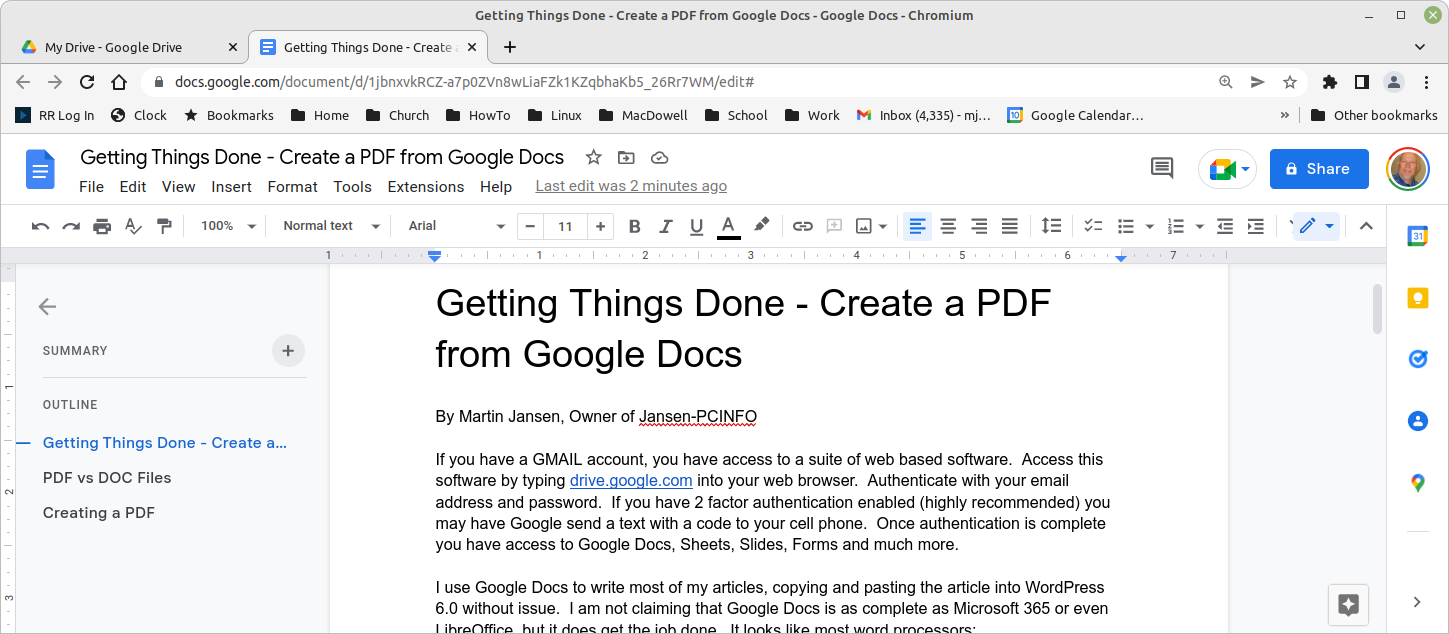Jump to Creating a PDF outline heading
The height and width of the screenshot is (634, 1449).
98,513
